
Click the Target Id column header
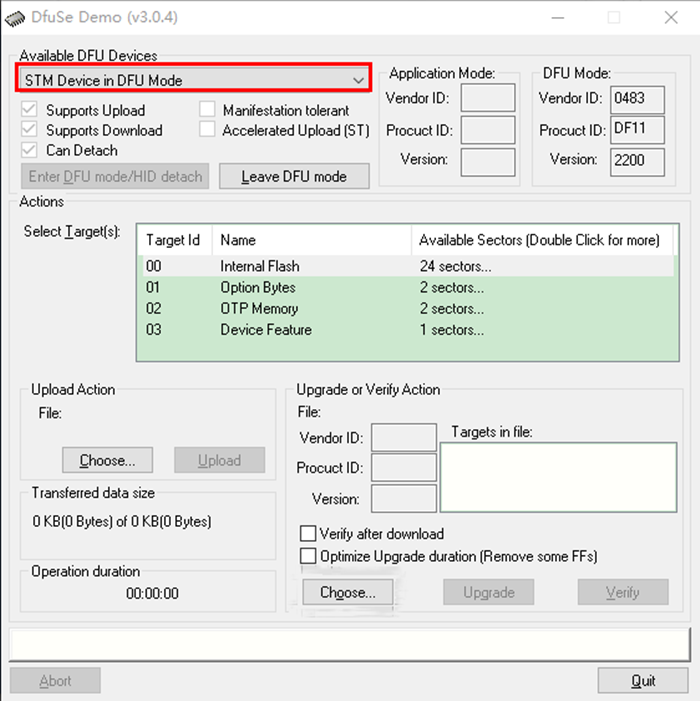(x=174, y=240)
